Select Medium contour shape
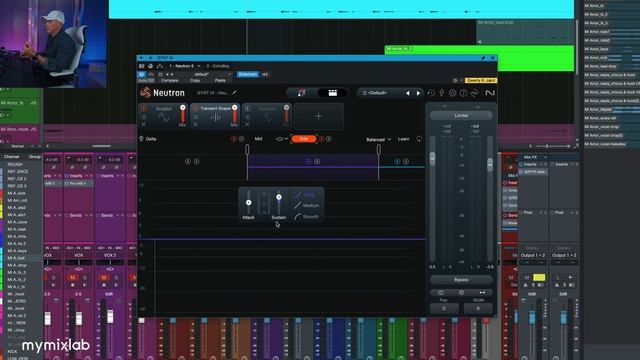The height and width of the screenshot is (360, 640). [x=307, y=206]
